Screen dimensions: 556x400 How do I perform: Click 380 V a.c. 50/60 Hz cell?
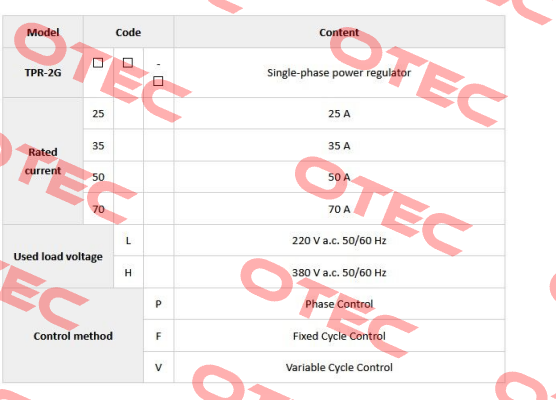tap(339, 273)
